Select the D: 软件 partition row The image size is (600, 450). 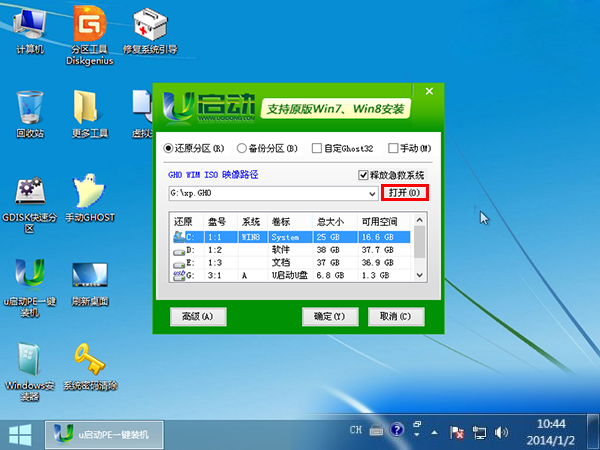point(291,250)
